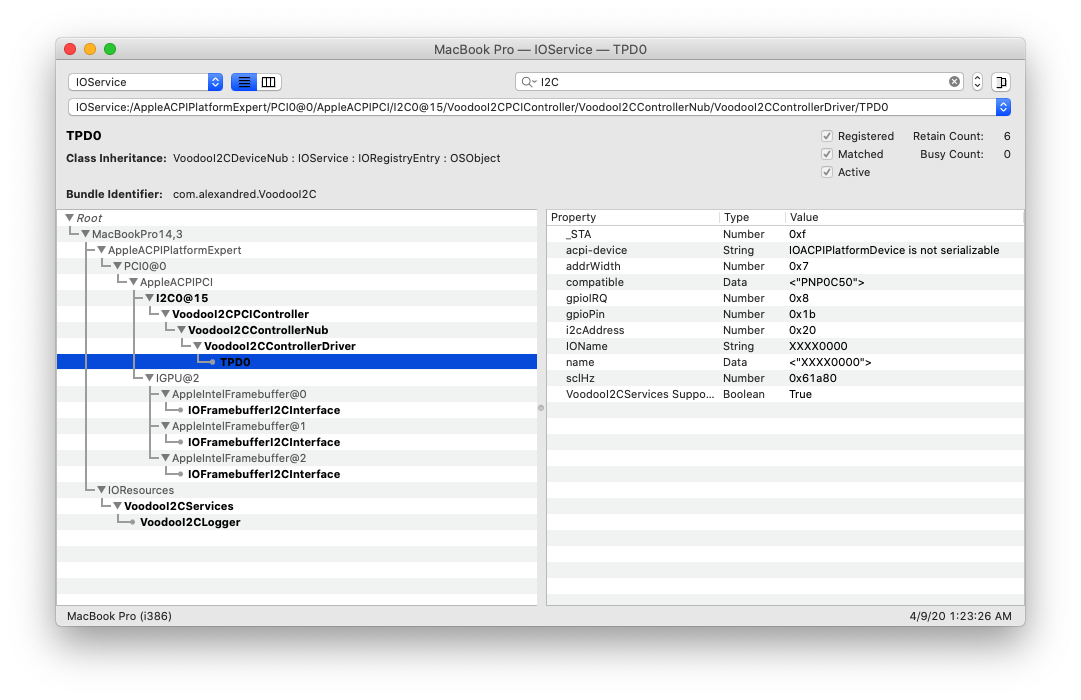
Task: Switch to column browser view
Action: coord(264,81)
